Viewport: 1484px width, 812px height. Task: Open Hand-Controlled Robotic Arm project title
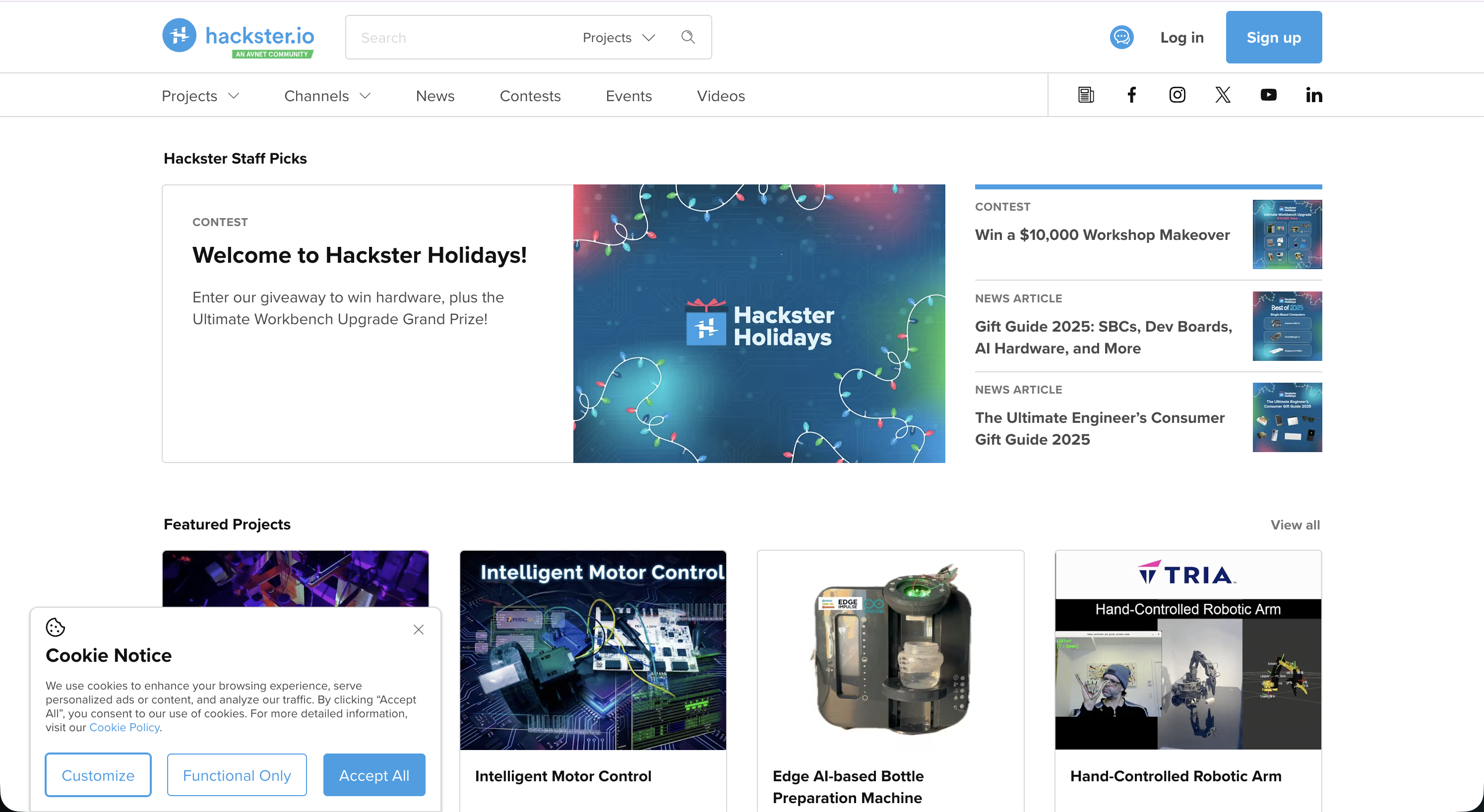pyautogui.click(x=1175, y=776)
